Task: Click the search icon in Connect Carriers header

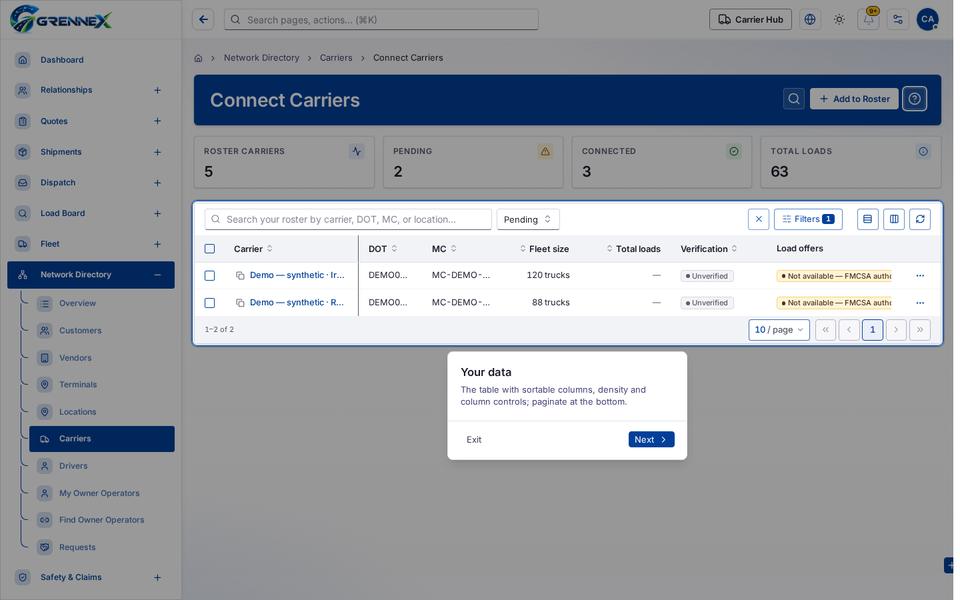Action: pyautogui.click(x=793, y=99)
